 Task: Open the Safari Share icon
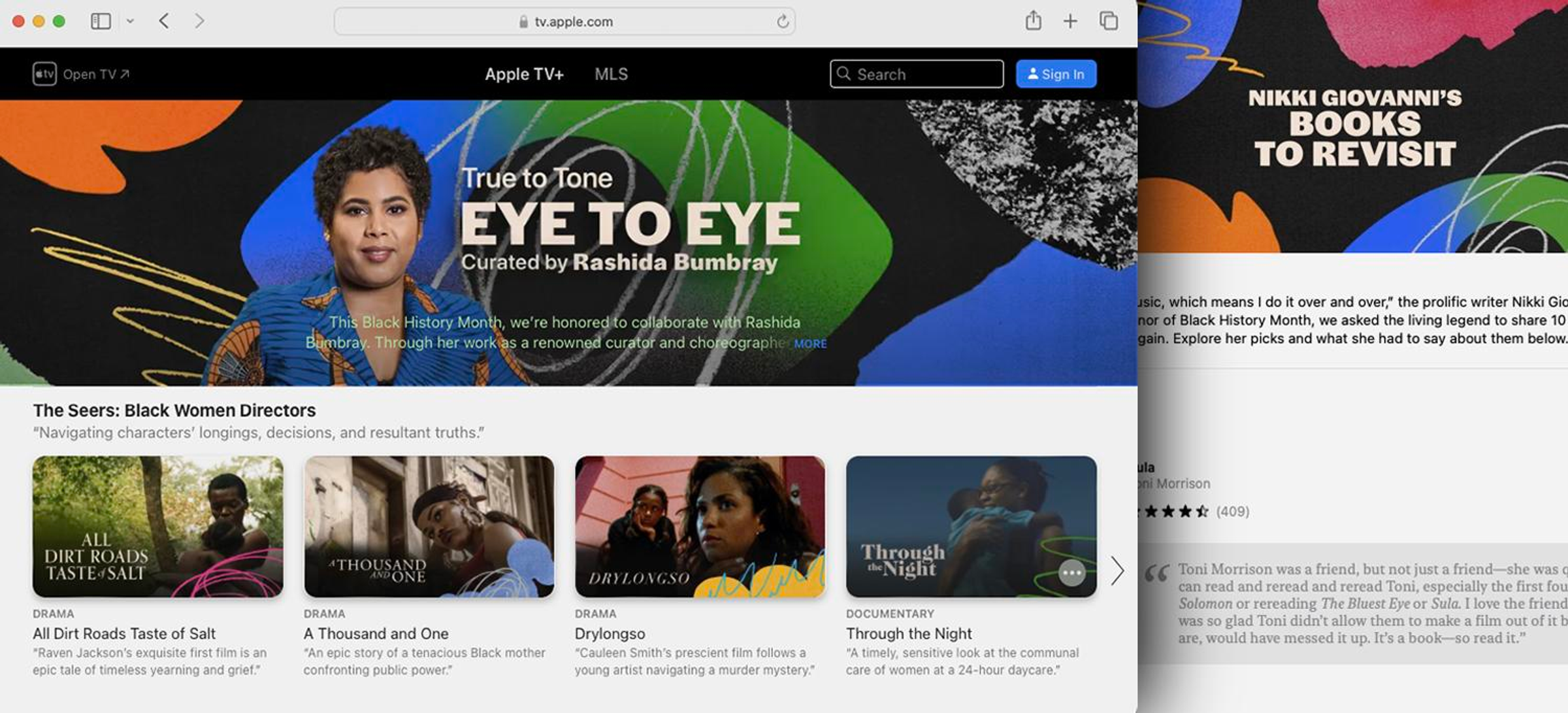pyautogui.click(x=1033, y=20)
